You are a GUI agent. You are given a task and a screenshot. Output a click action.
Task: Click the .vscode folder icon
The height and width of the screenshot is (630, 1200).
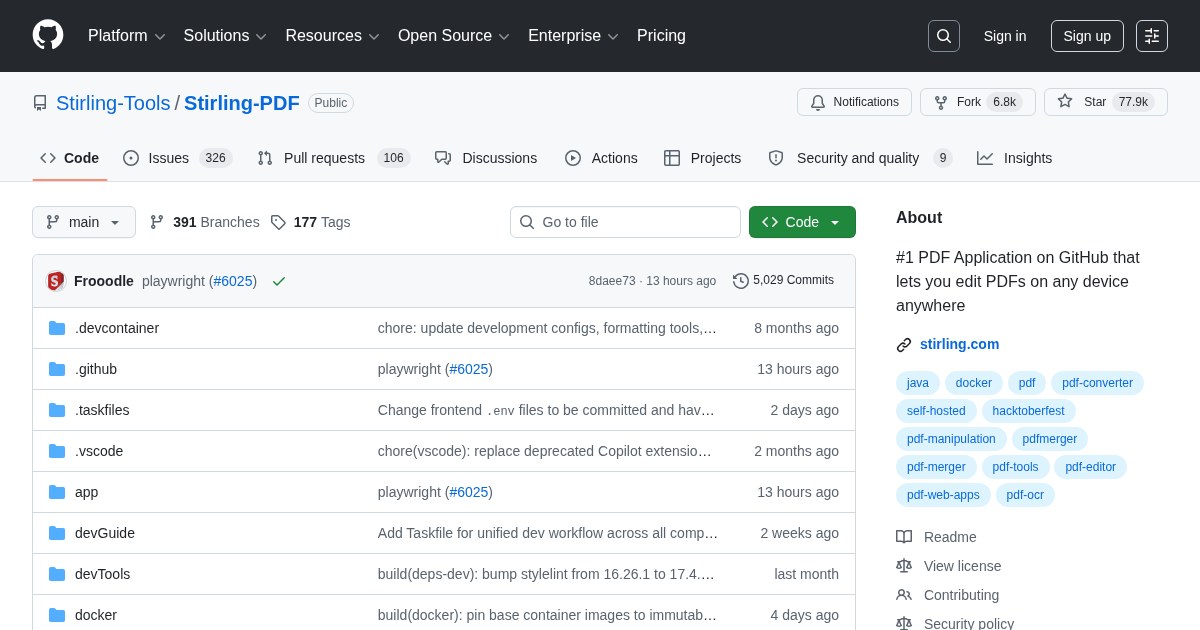coord(57,451)
